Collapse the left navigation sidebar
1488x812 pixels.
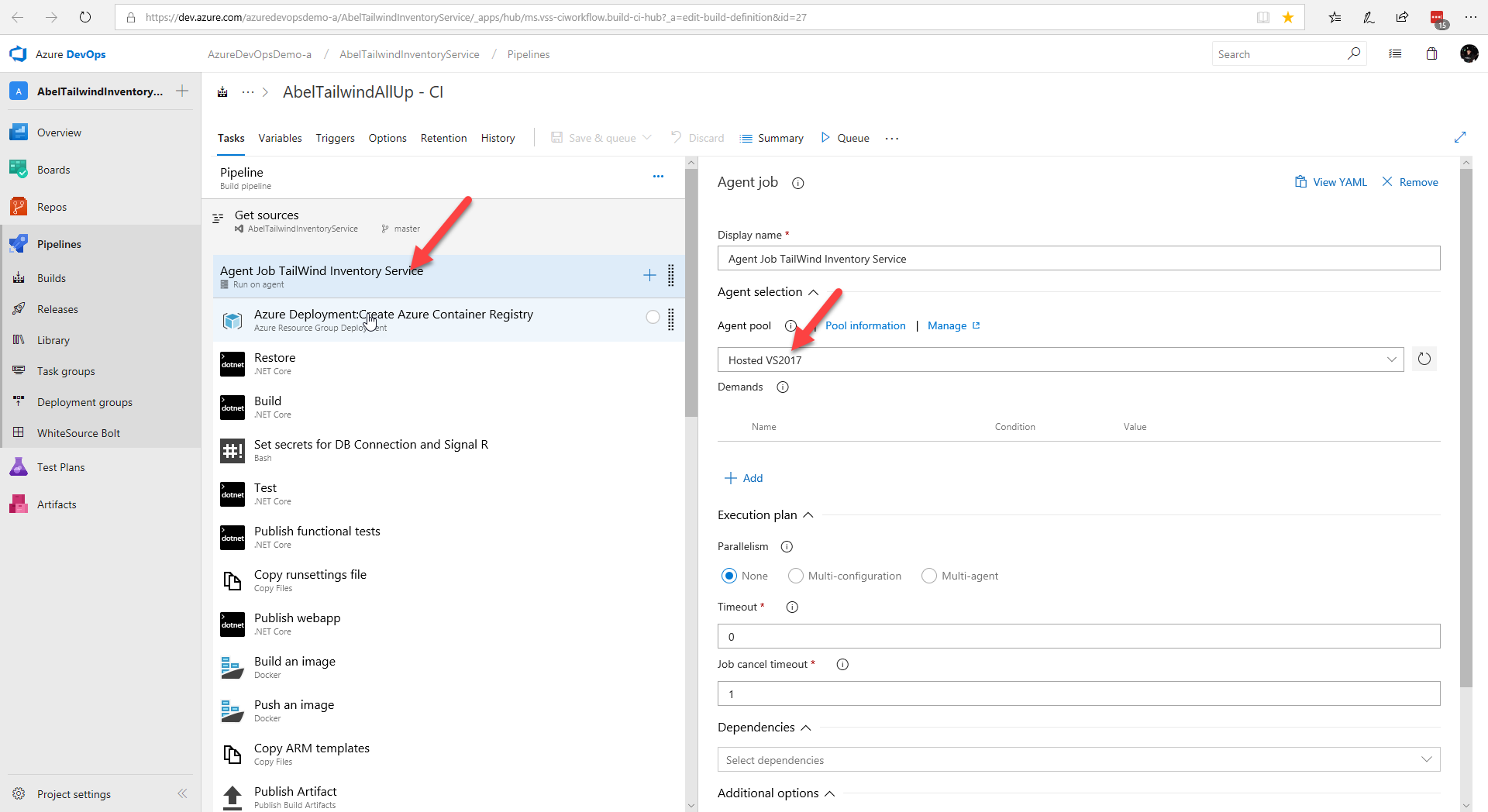coord(182,793)
